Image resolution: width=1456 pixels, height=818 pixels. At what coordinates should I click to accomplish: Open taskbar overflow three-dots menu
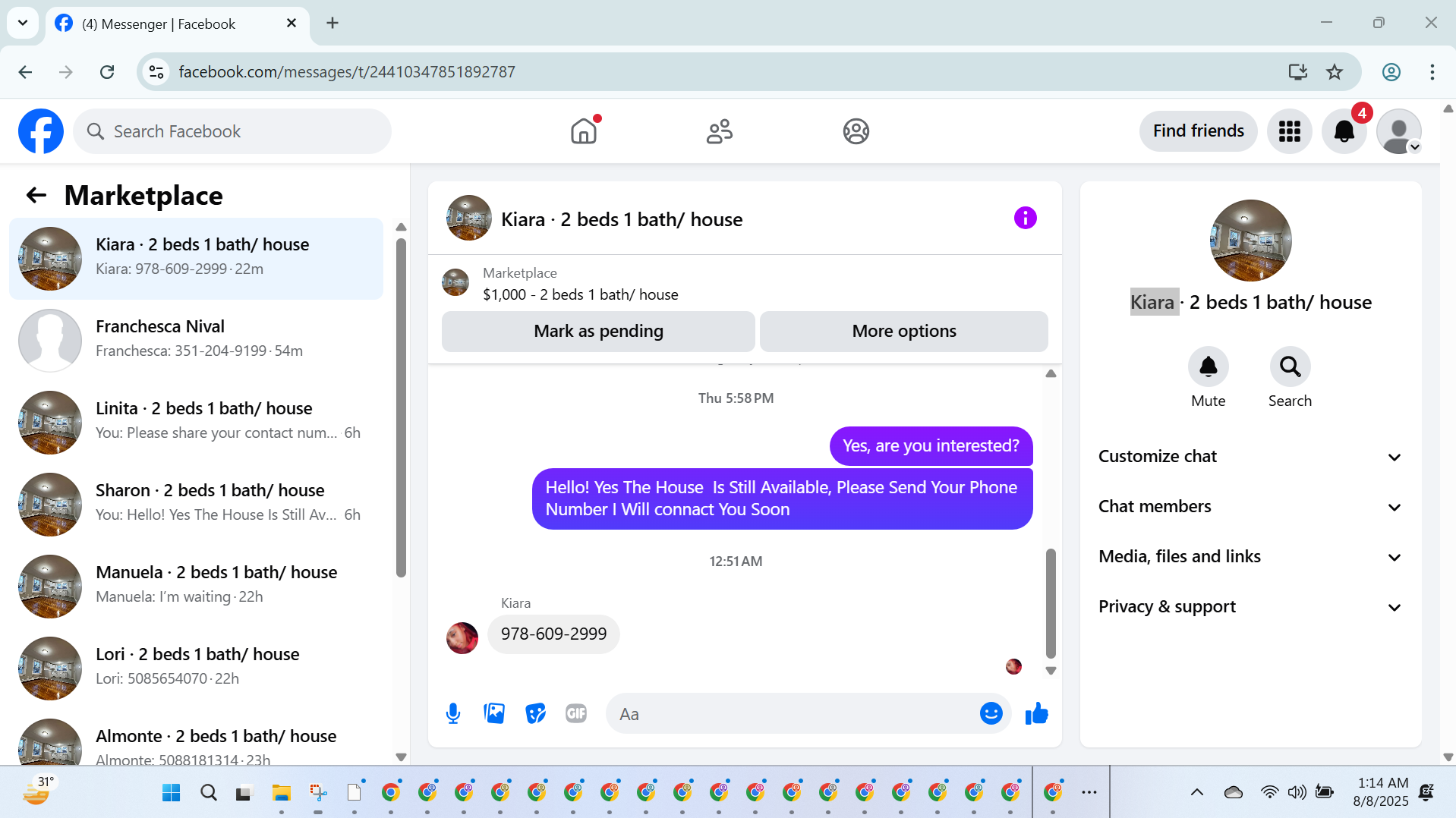tap(1089, 792)
